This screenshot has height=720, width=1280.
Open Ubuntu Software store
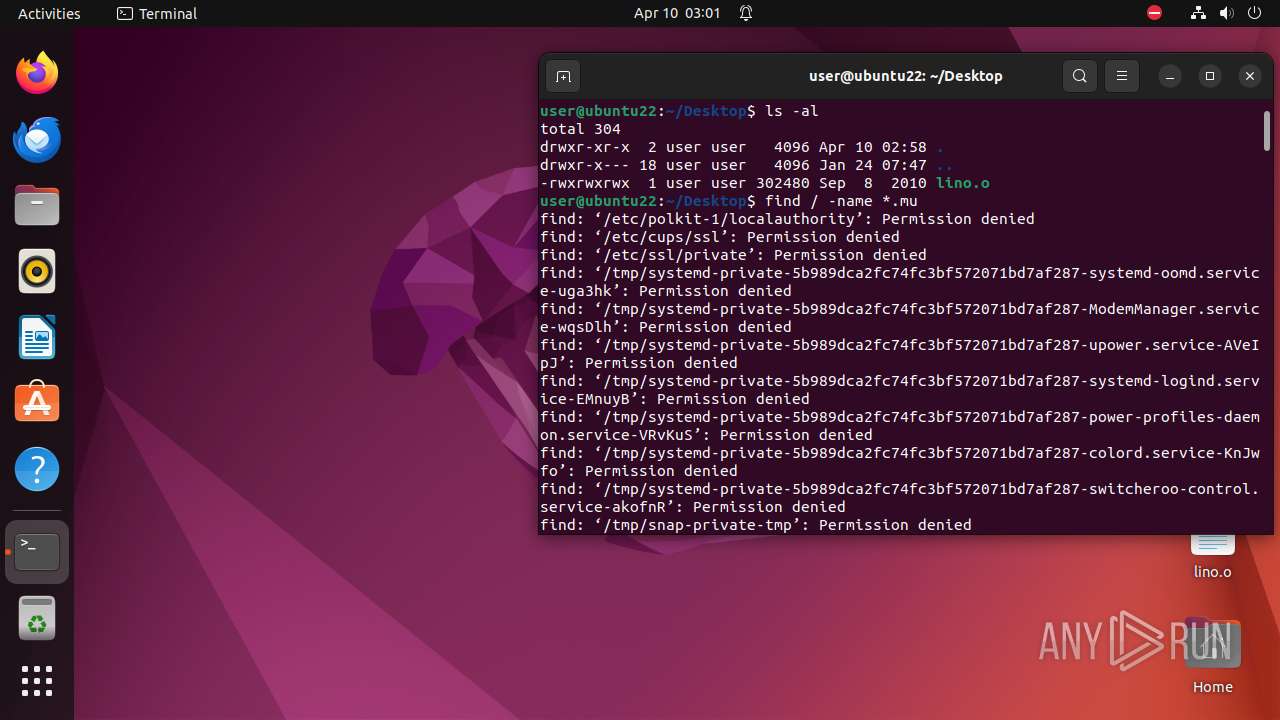[x=37, y=403]
